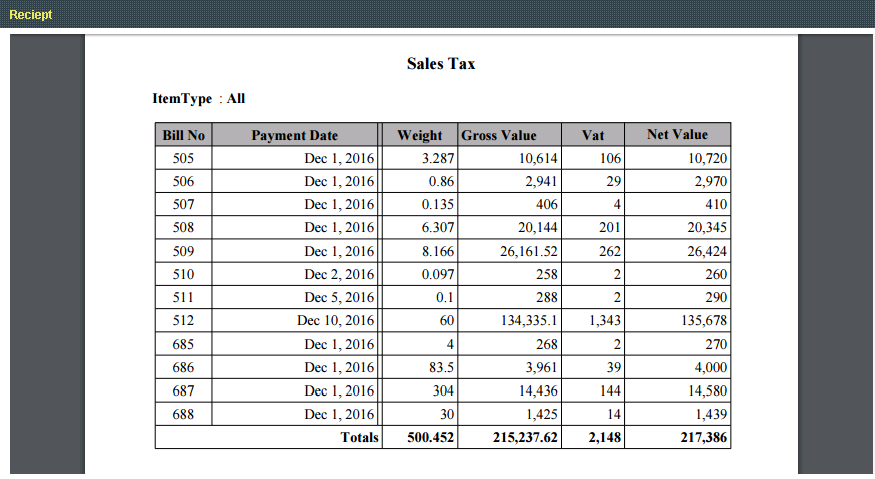Image resolution: width=875 pixels, height=479 pixels.
Task: Click the total net value 217,386
Action: pyautogui.click(x=700, y=438)
